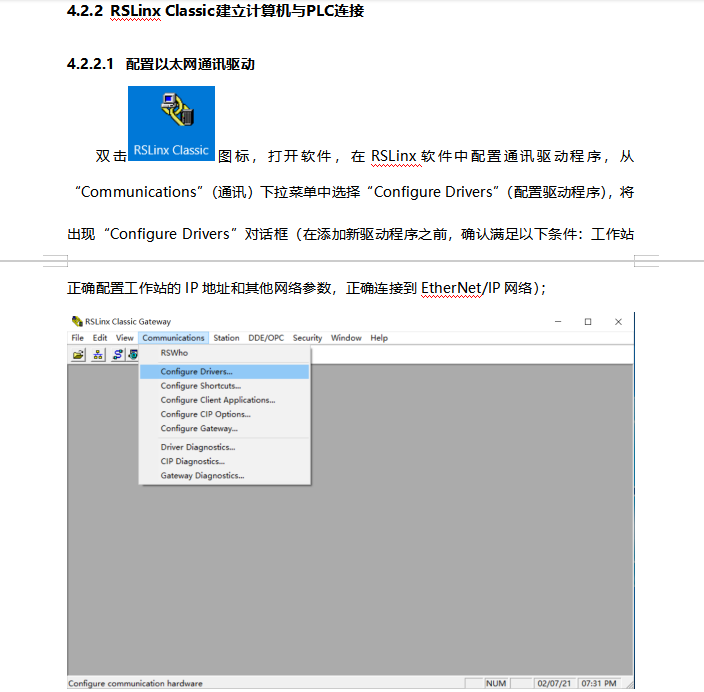Click the subheading '4.2.2.1 配置以太网通讯驱动'
The width and height of the screenshot is (704, 692).
pos(161,64)
